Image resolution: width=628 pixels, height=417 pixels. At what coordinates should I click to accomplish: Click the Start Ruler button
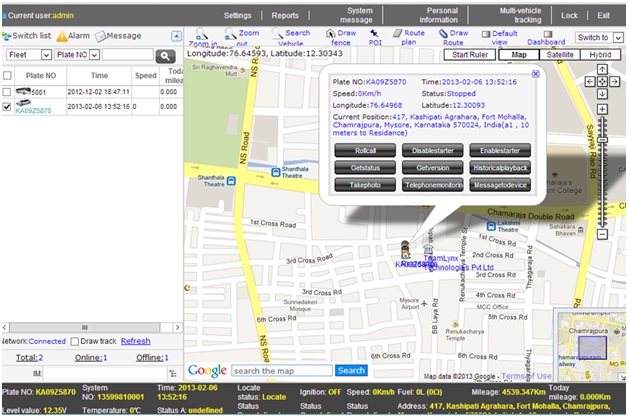point(470,55)
